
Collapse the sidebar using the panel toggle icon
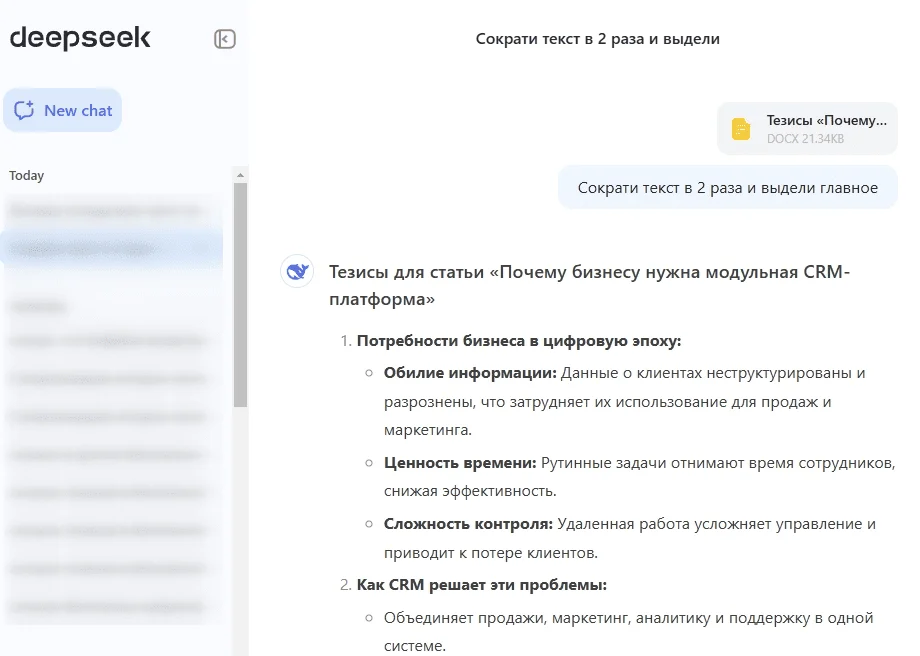tap(225, 39)
